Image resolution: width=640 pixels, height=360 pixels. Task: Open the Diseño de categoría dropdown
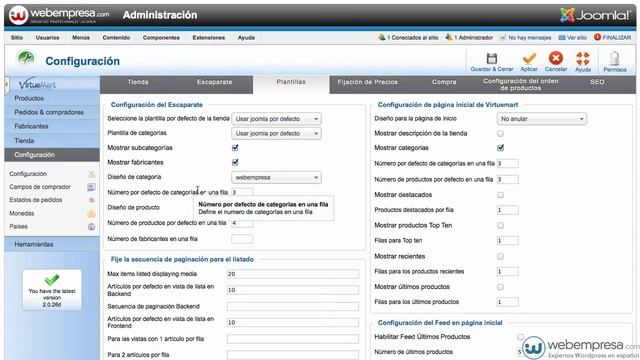pyautogui.click(x=276, y=178)
